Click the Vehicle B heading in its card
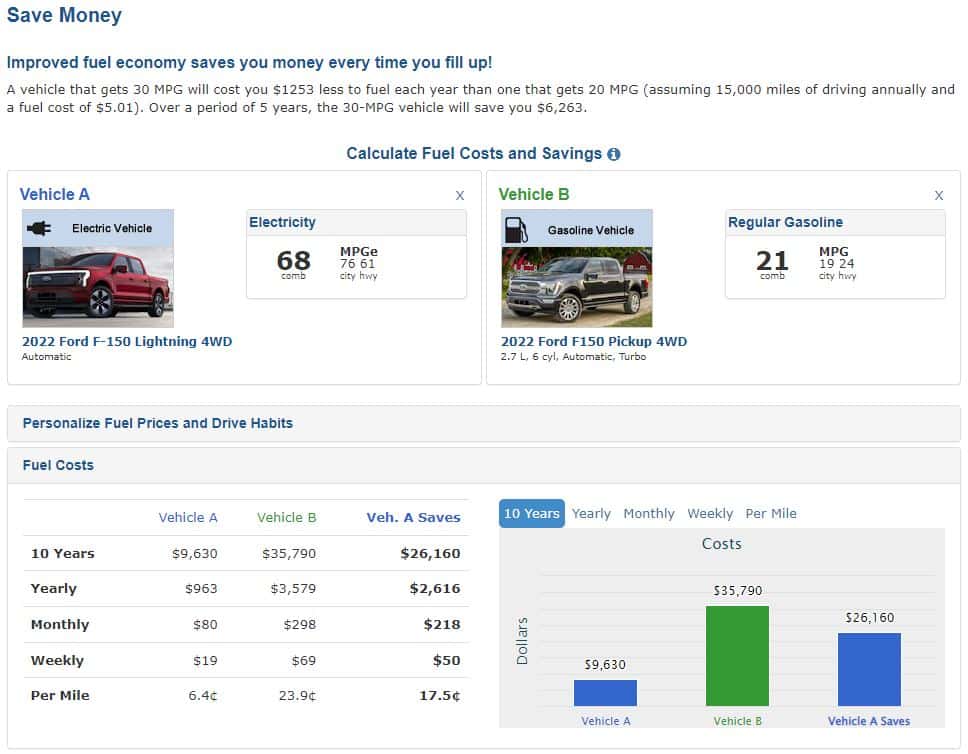Image resolution: width=968 pixels, height=754 pixels. point(533,195)
